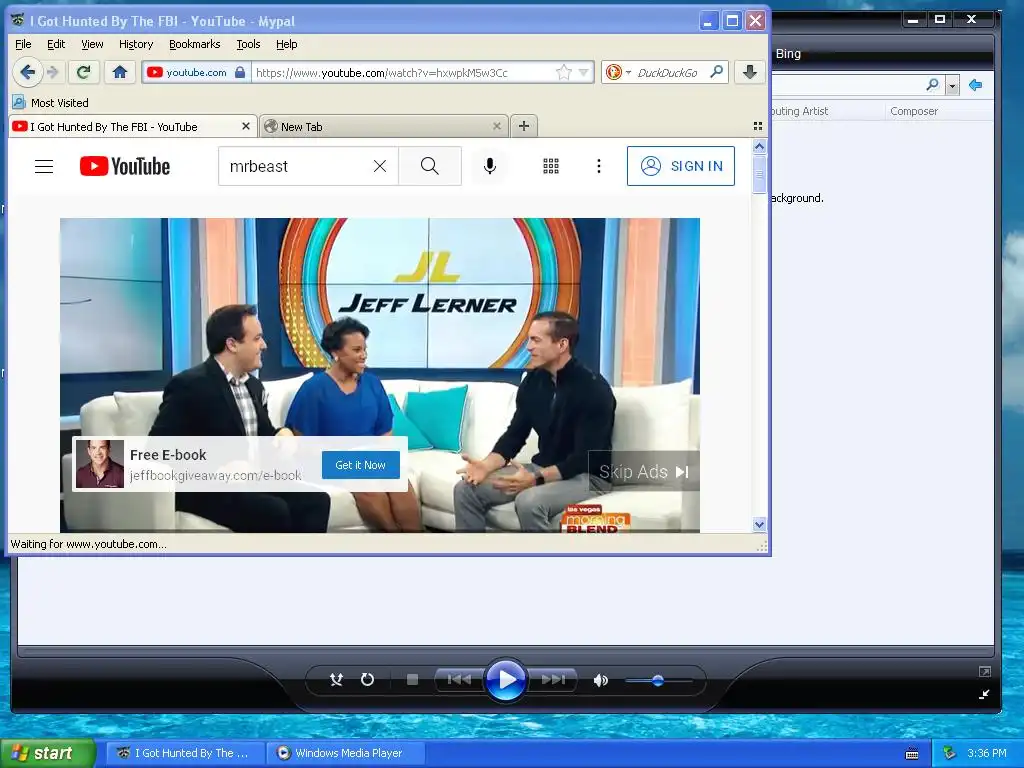The image size is (1024, 768).
Task: Open the Bookmarks menu
Action: 195,44
